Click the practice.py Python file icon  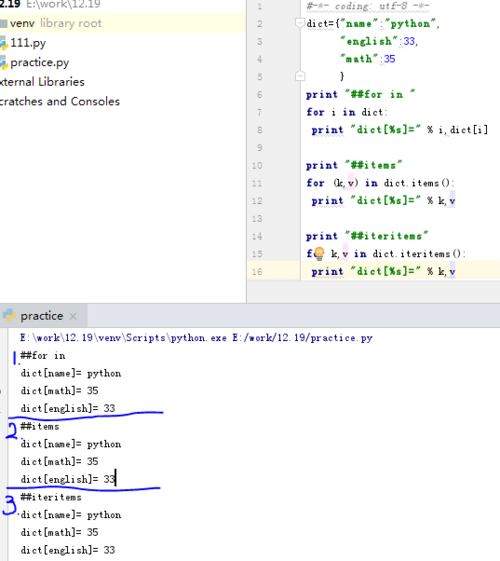[3, 63]
